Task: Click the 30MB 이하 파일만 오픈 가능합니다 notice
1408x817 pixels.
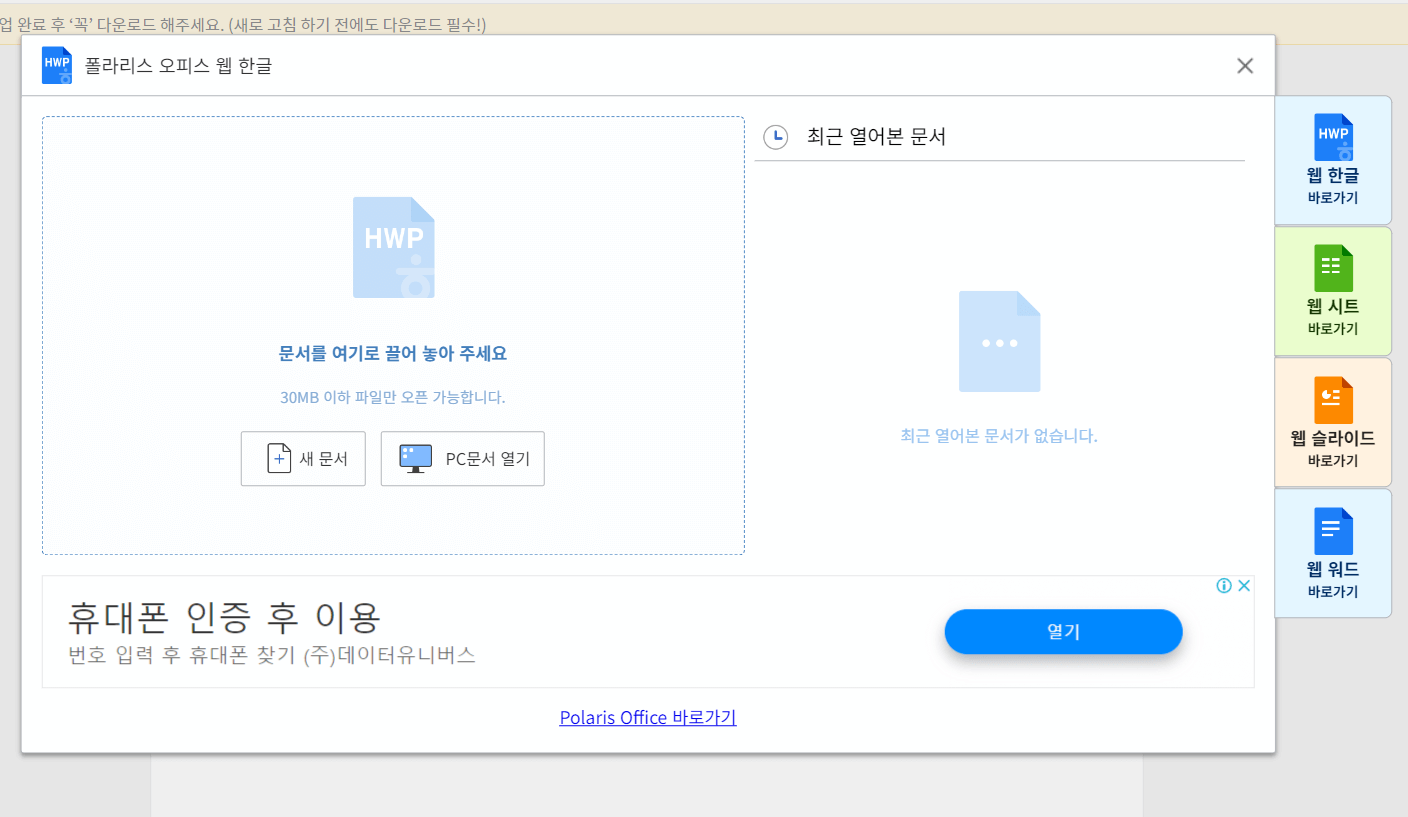Action: coord(393,397)
